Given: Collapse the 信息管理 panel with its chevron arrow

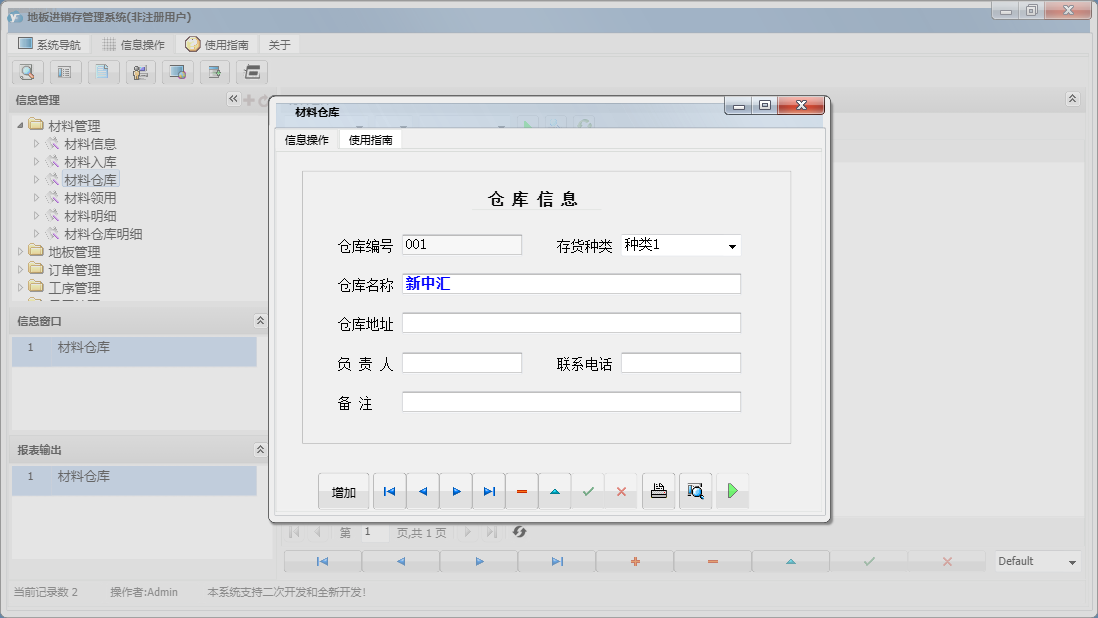Looking at the screenshot, I should pyautogui.click(x=233, y=99).
